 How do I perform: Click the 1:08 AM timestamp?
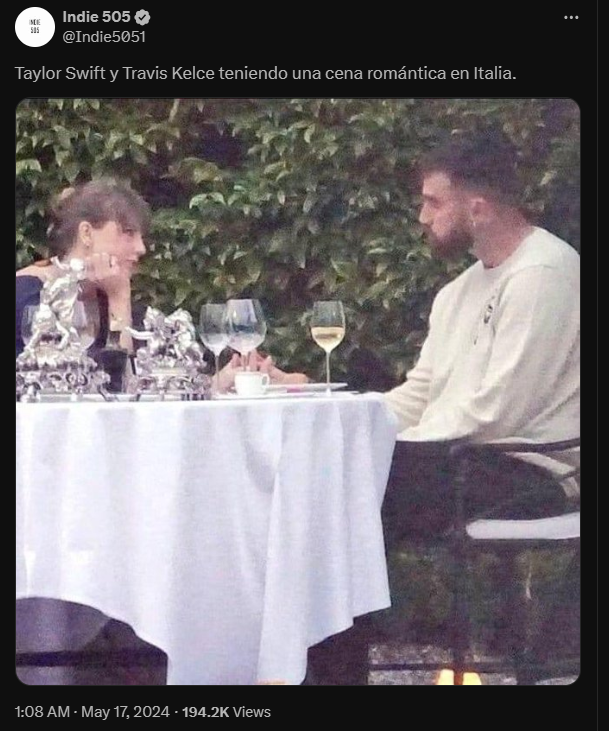42,712
